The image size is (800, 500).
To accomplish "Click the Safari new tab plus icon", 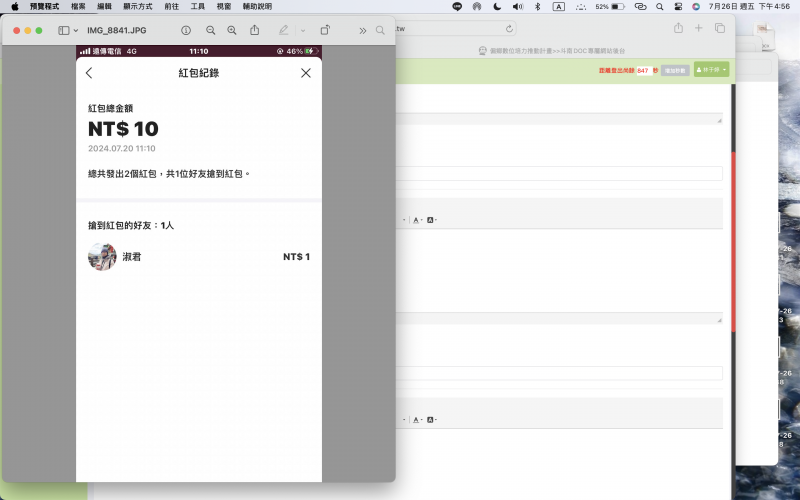I will tap(699, 28).
